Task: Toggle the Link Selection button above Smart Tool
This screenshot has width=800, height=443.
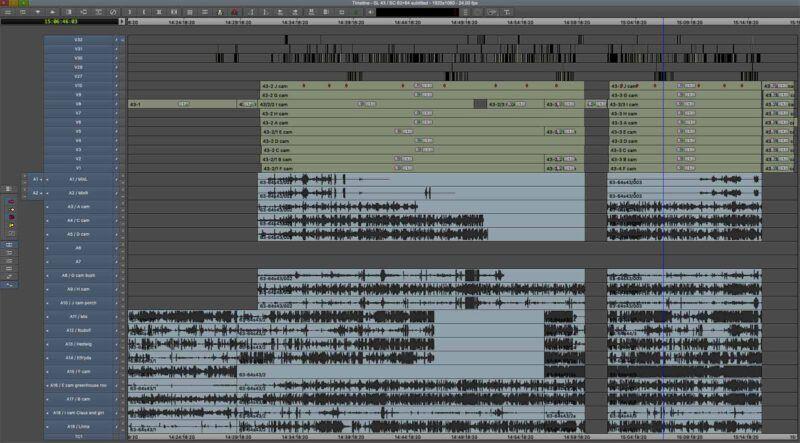Action: 9,189
